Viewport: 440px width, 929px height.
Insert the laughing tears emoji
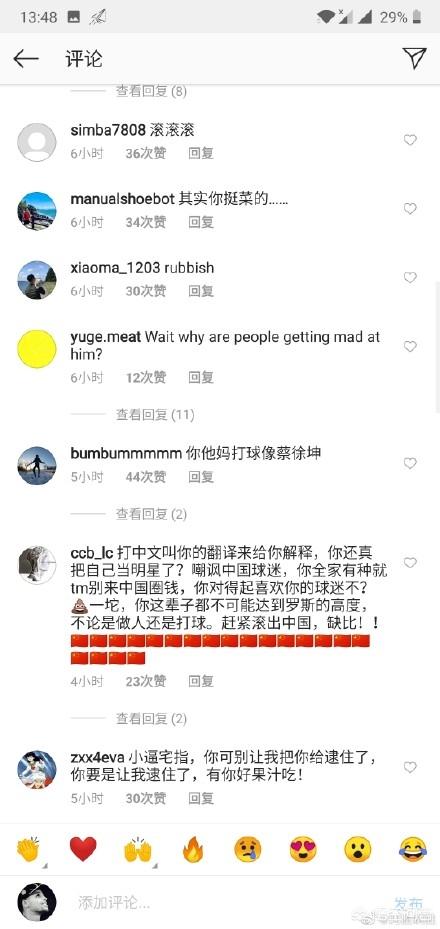tap(413, 850)
